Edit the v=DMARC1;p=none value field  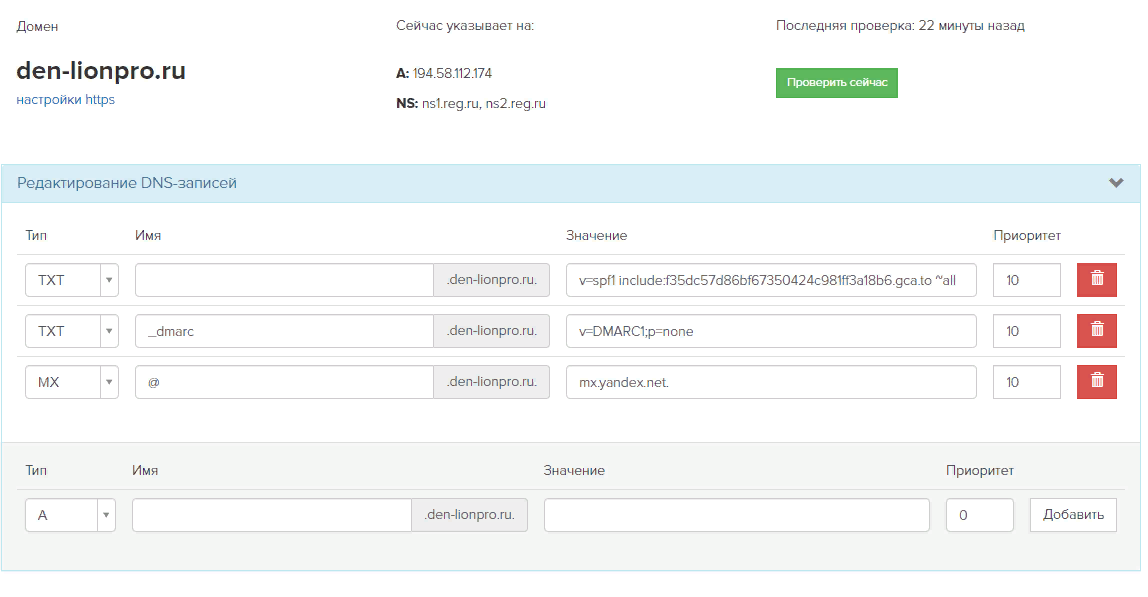771,331
